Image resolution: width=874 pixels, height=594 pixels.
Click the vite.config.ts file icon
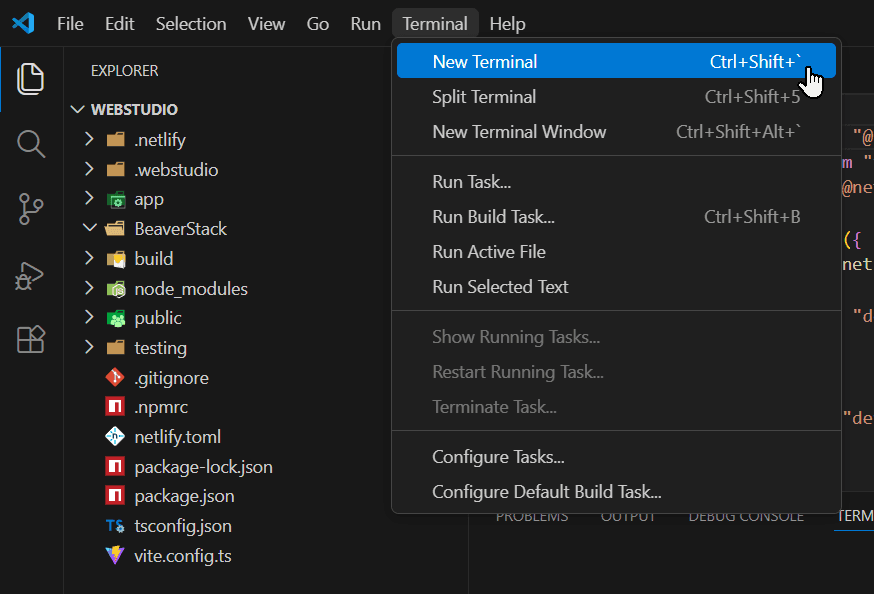[x=115, y=556]
